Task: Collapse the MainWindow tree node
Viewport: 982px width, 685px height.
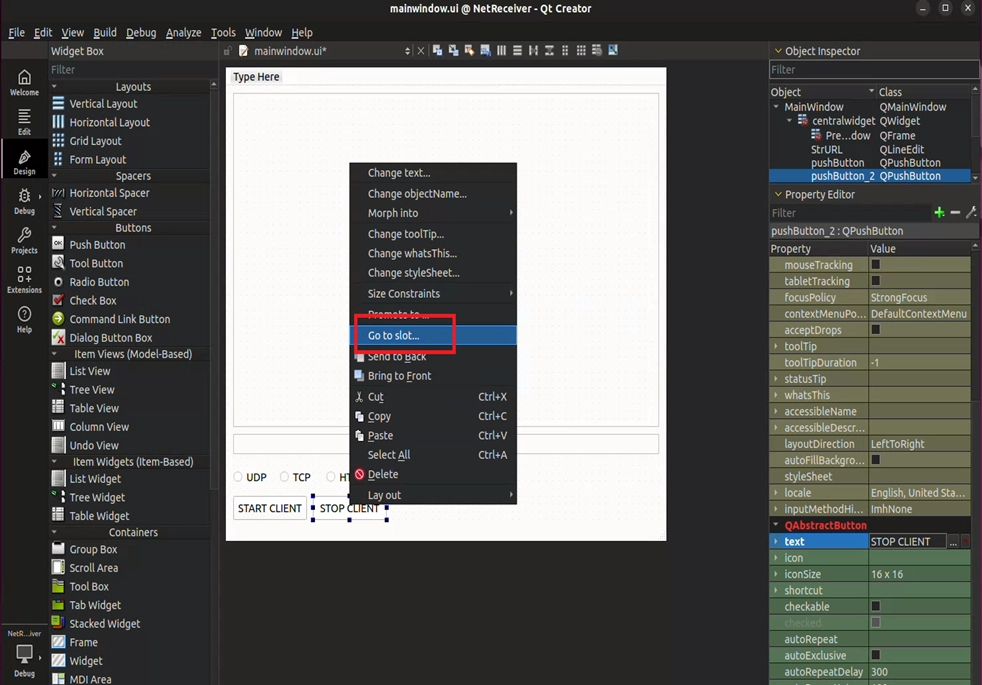Action: [x=777, y=107]
